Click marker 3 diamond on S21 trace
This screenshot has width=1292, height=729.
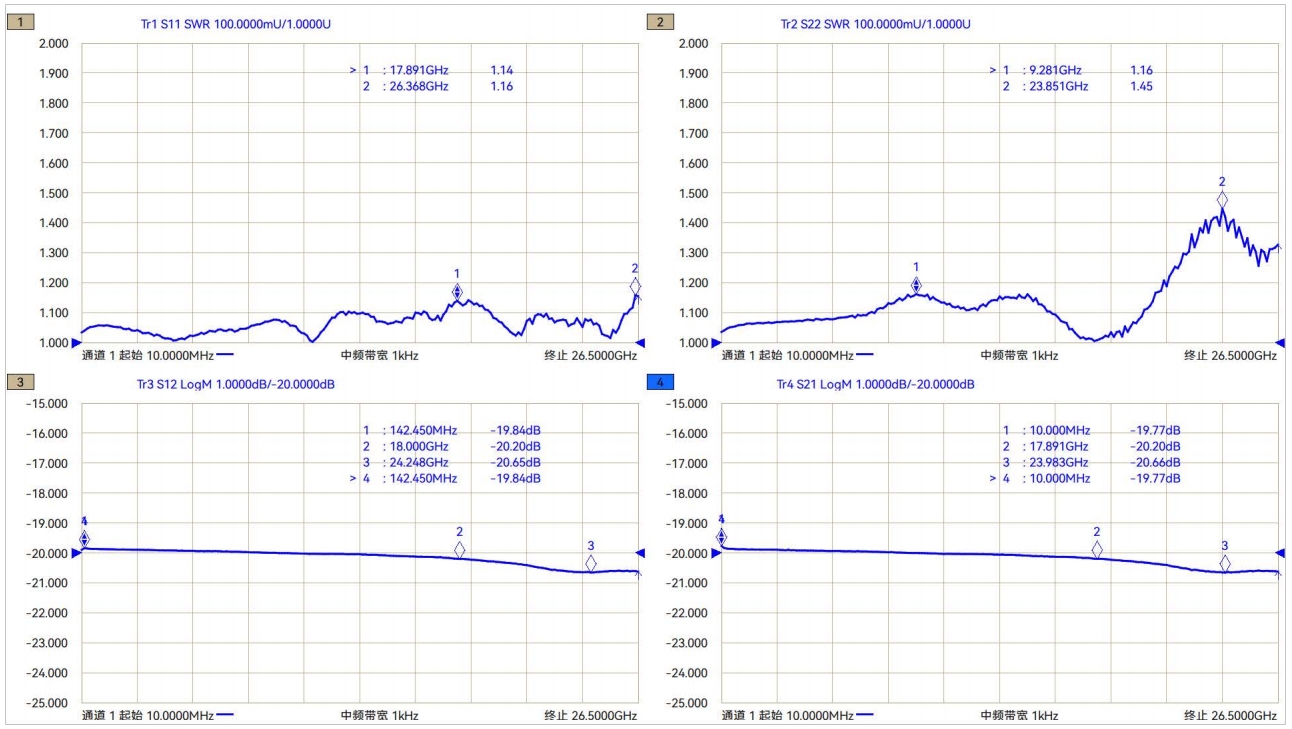coord(1225,563)
